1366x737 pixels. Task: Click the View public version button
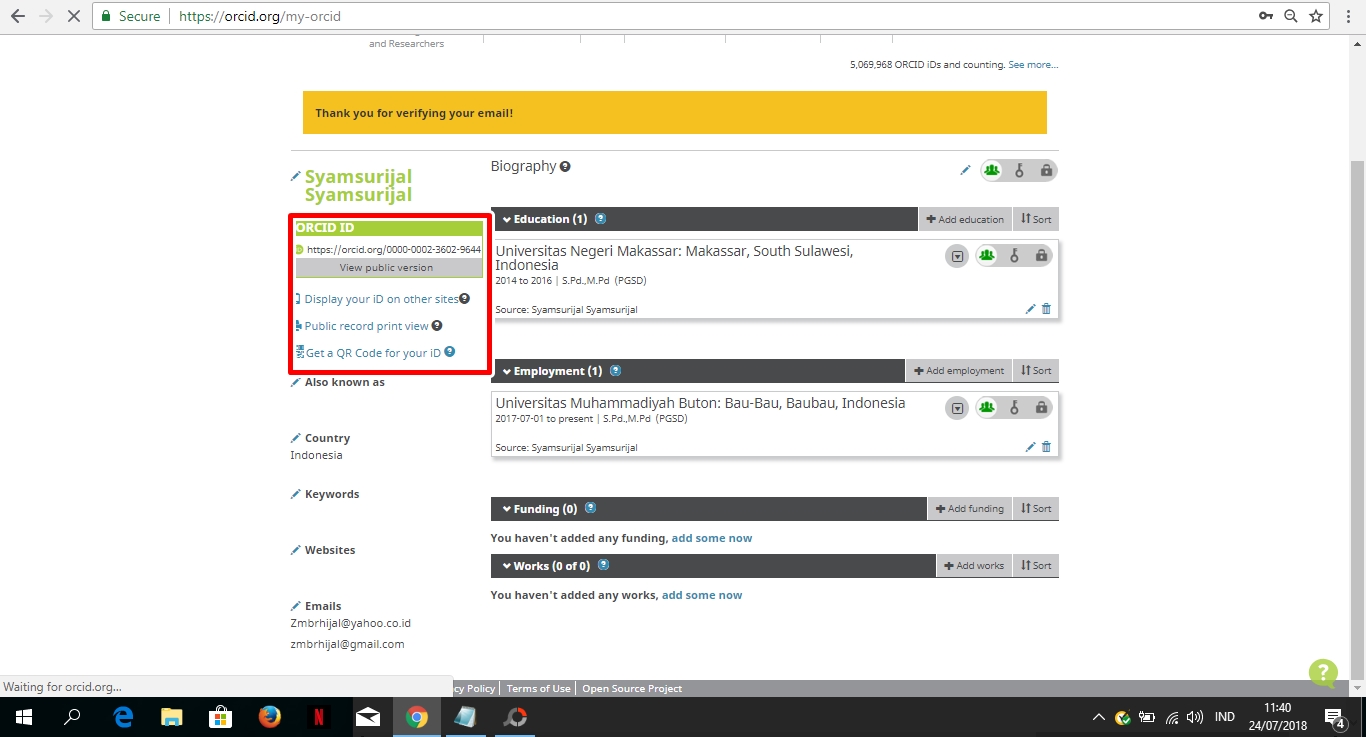click(x=387, y=267)
